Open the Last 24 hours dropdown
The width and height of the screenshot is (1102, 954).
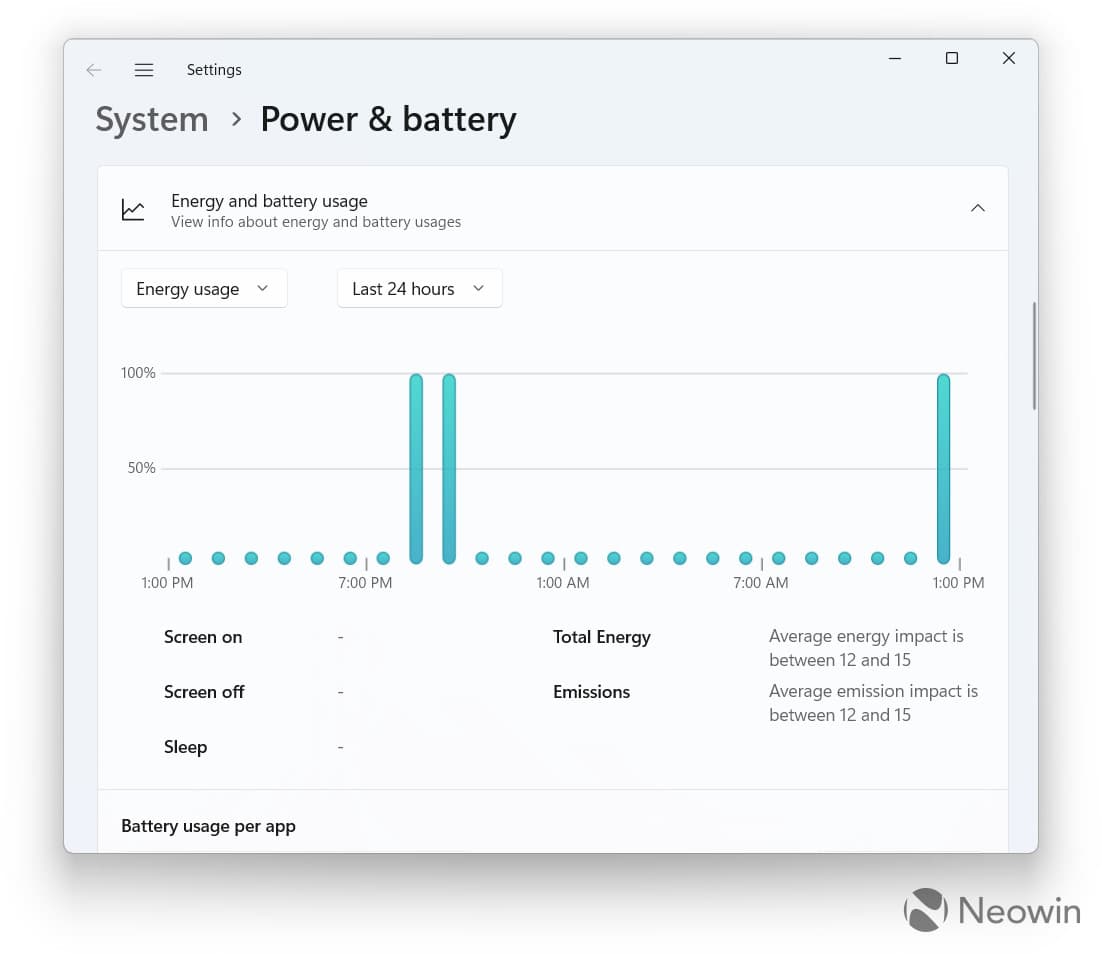[x=419, y=289]
